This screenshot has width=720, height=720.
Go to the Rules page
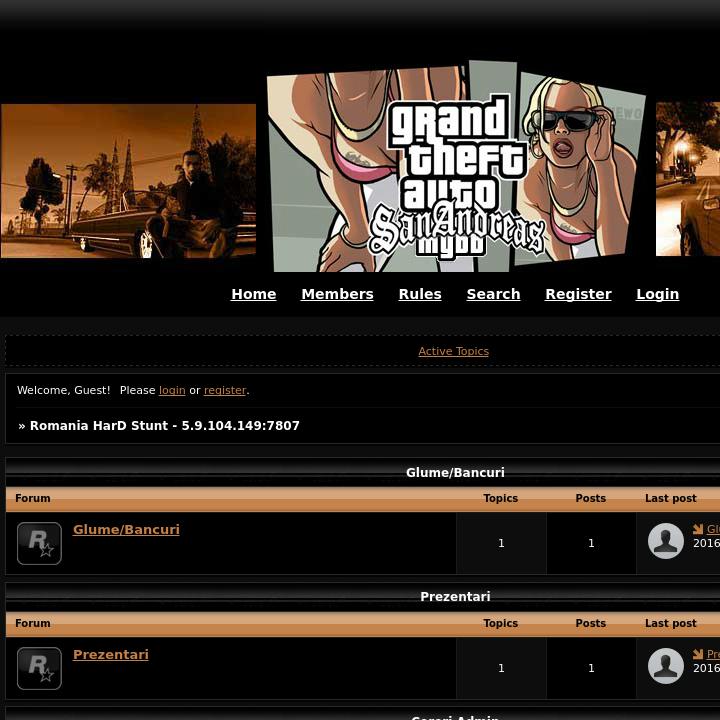tap(420, 294)
